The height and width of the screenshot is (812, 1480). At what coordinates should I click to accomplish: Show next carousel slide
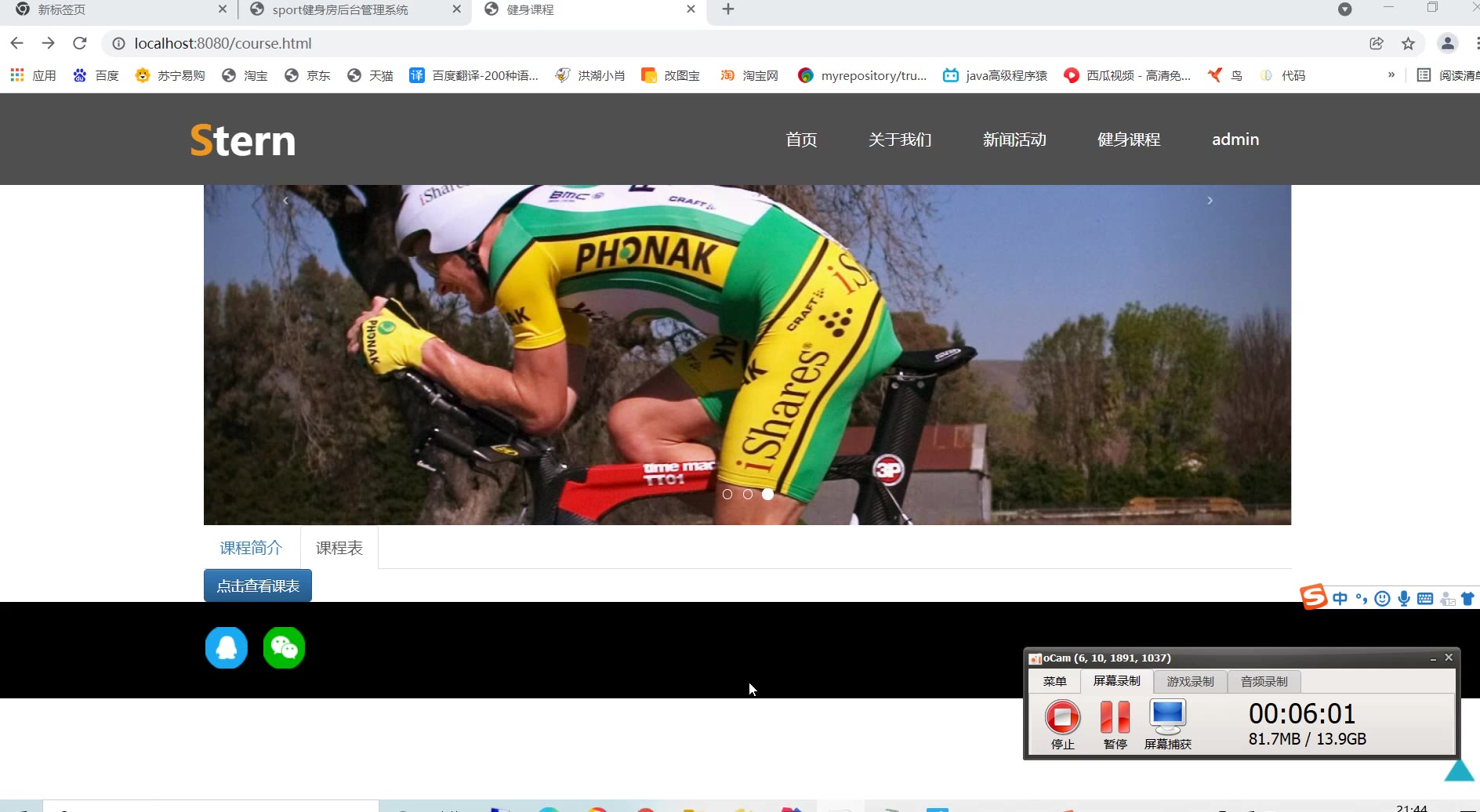pyautogui.click(x=1210, y=201)
